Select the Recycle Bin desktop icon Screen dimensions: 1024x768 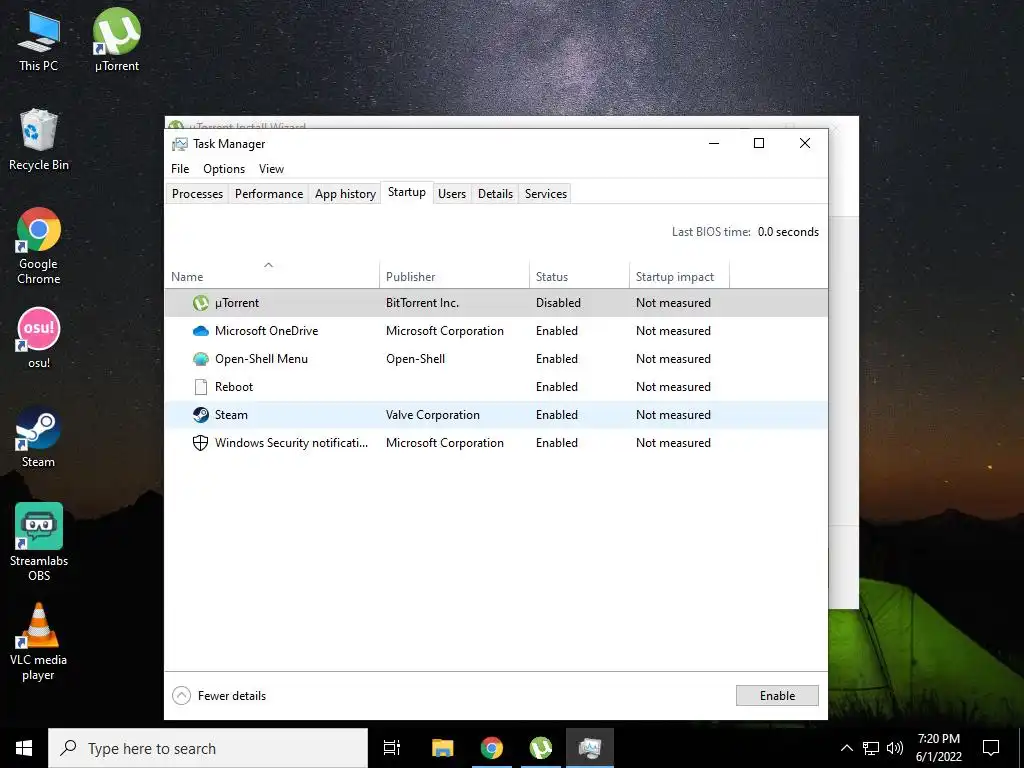pyautogui.click(x=39, y=140)
